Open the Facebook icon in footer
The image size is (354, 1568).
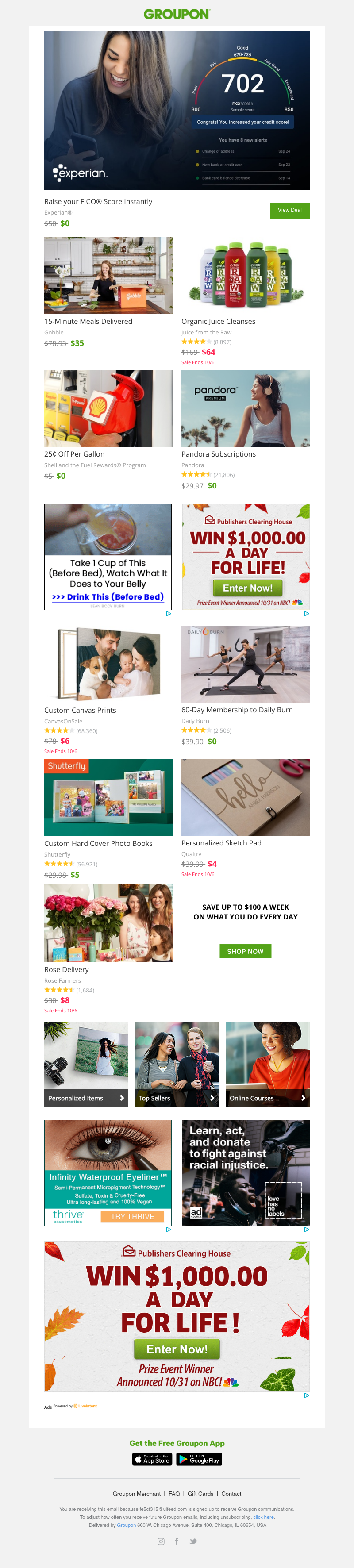(177, 1541)
